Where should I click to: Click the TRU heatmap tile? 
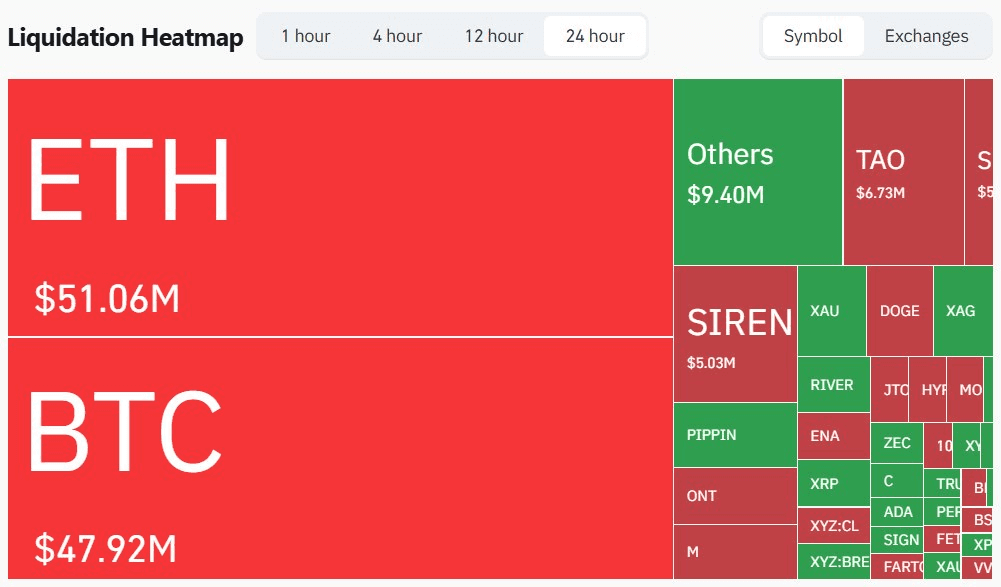942,484
